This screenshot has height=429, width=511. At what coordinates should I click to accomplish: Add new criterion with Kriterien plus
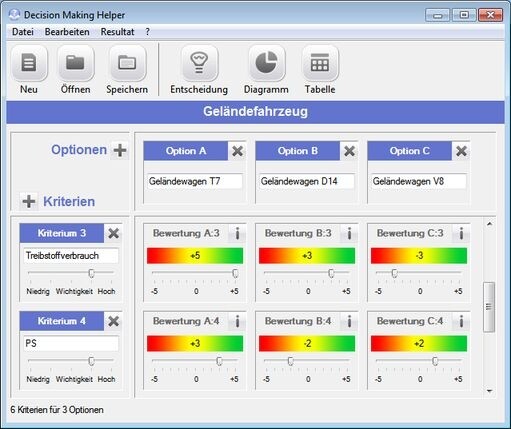point(29,201)
